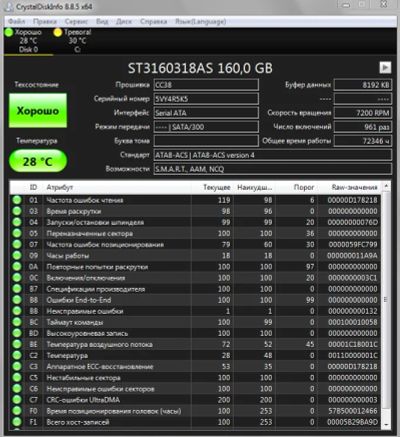Click status icon of attribute C3
The image size is (400, 437).
[17, 366]
